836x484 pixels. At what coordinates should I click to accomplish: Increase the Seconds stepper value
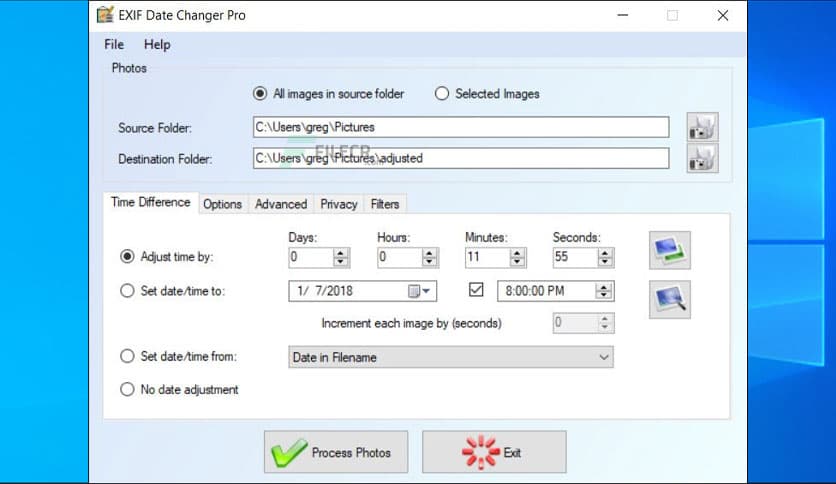click(x=605, y=253)
